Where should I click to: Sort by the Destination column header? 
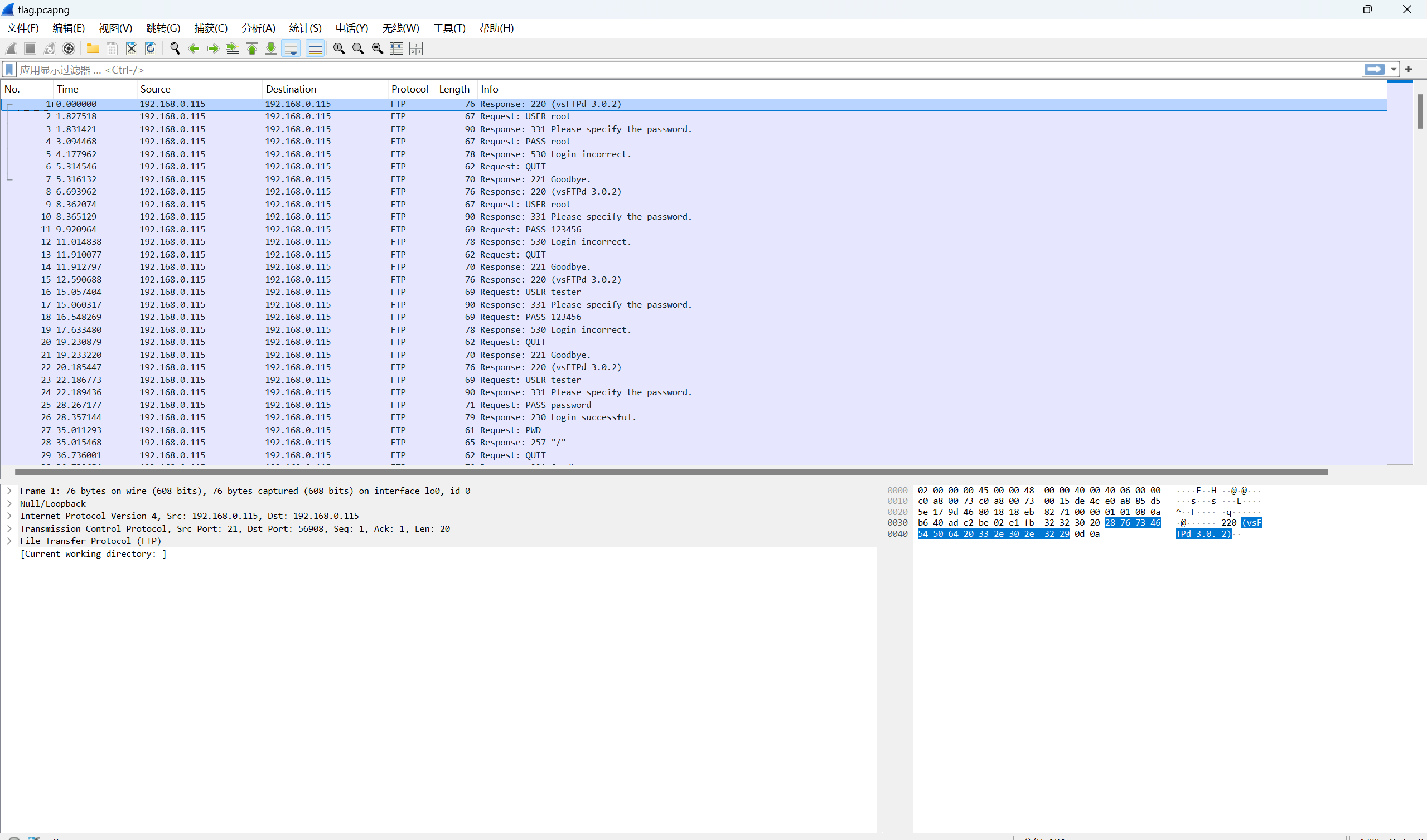[325, 89]
